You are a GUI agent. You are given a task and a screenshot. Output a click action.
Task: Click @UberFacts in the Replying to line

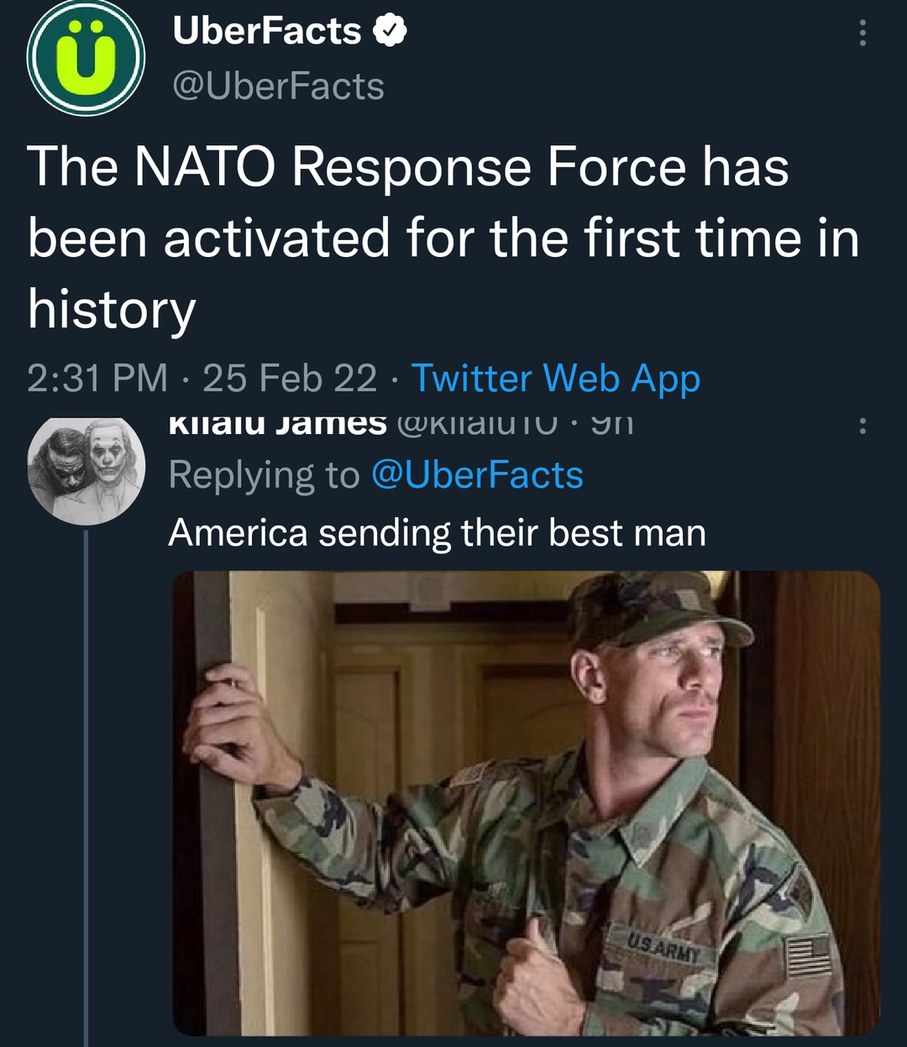[477, 474]
